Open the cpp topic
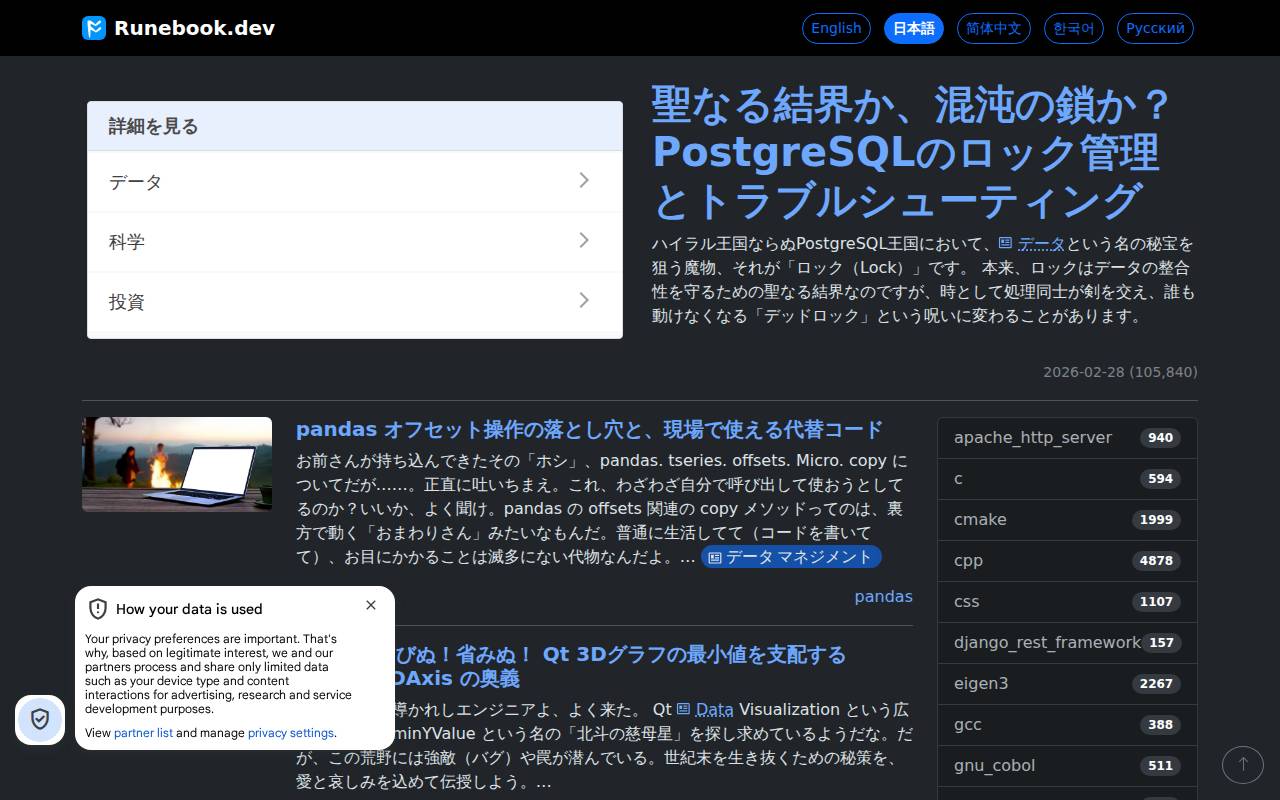The height and width of the screenshot is (800, 1280). (1067, 561)
